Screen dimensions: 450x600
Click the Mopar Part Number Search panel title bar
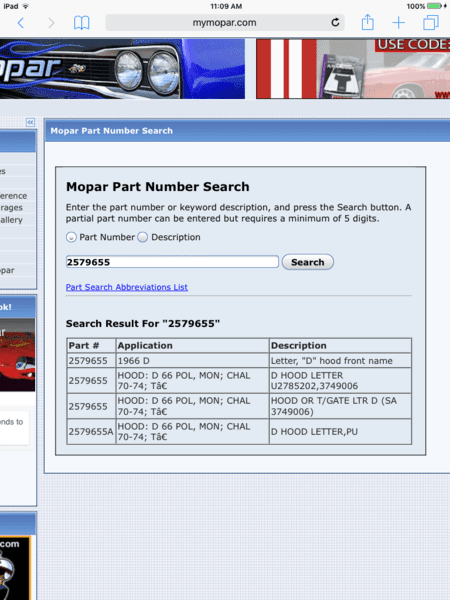(247, 131)
